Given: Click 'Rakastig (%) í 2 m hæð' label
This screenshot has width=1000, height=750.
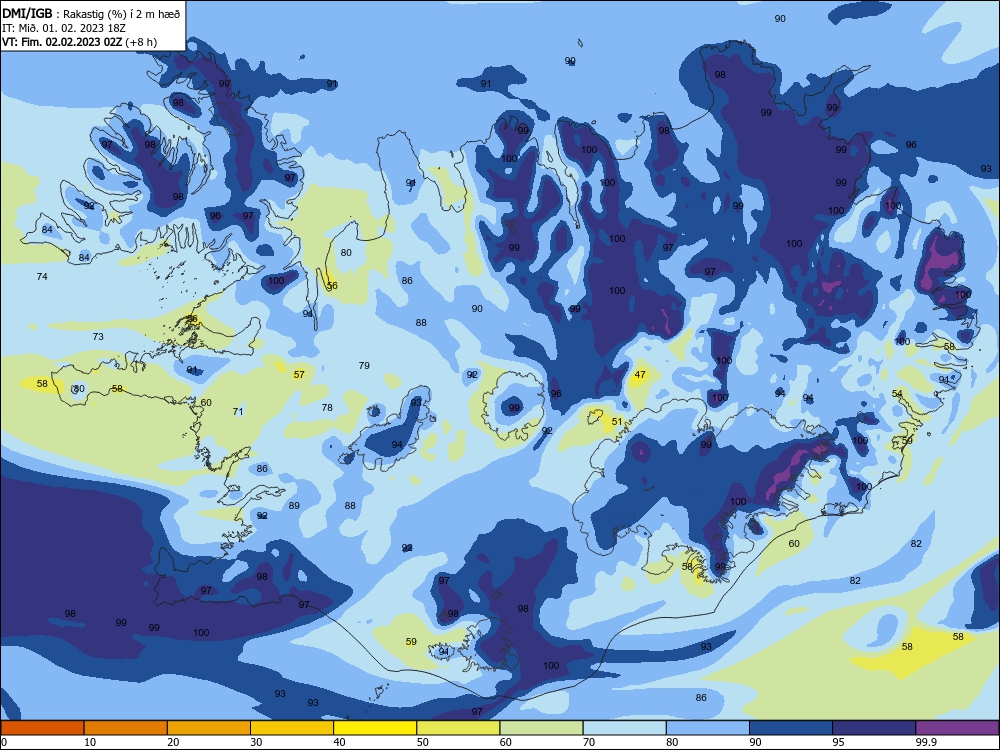Looking at the screenshot, I should click(122, 14).
